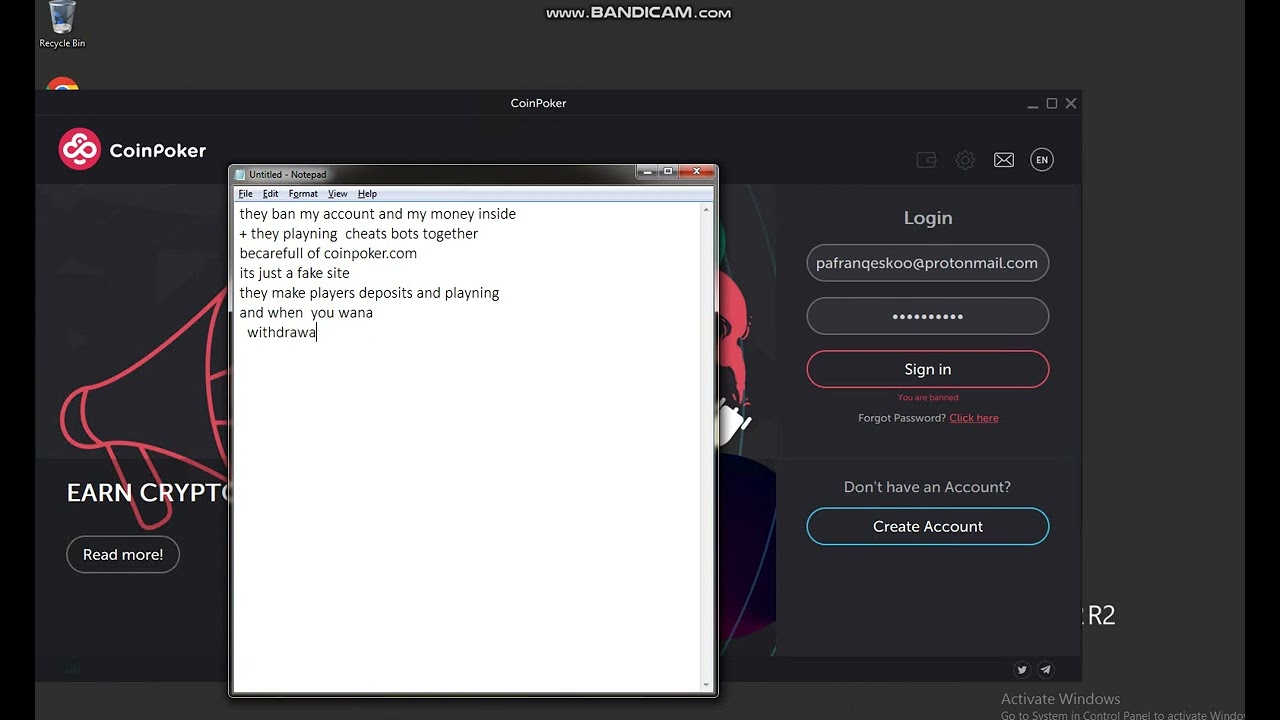
Task: Click the line '+ they playning cheats bots together'
Action: pyautogui.click(x=359, y=234)
